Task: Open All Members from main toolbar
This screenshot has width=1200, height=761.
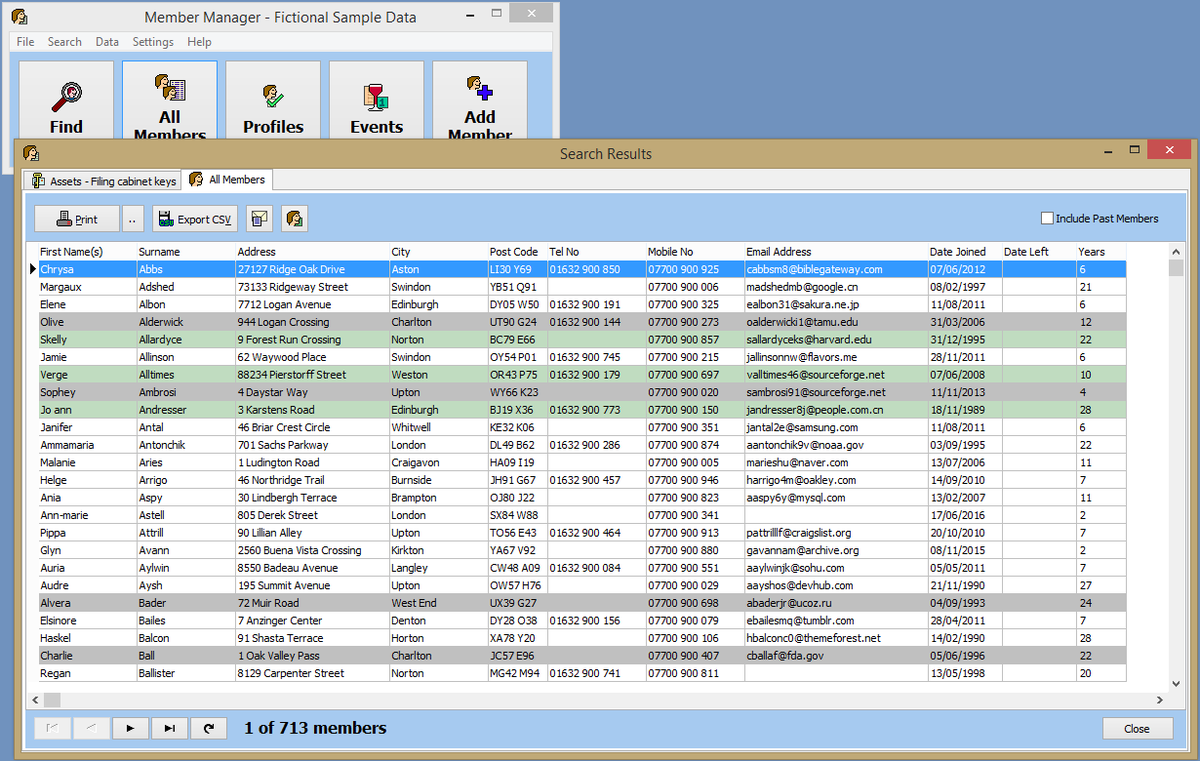Action: [x=170, y=99]
